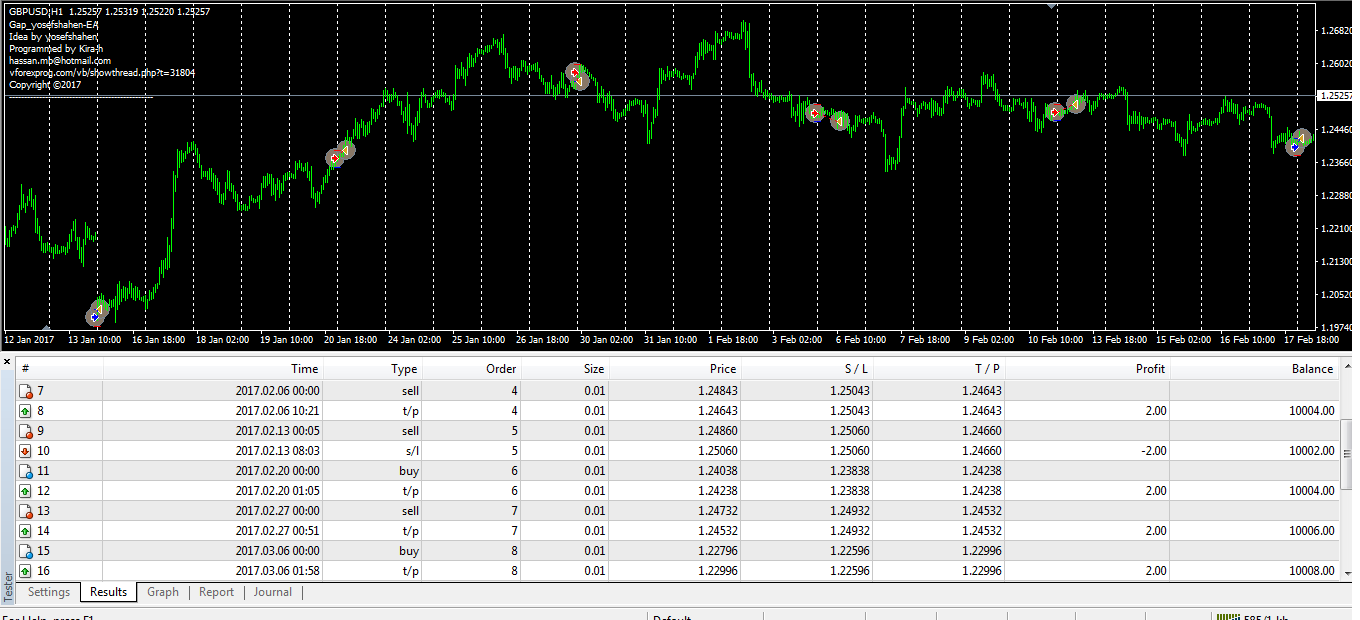1360x620 pixels.
Task: Click the balance value 10006.00
Action: (1311, 531)
